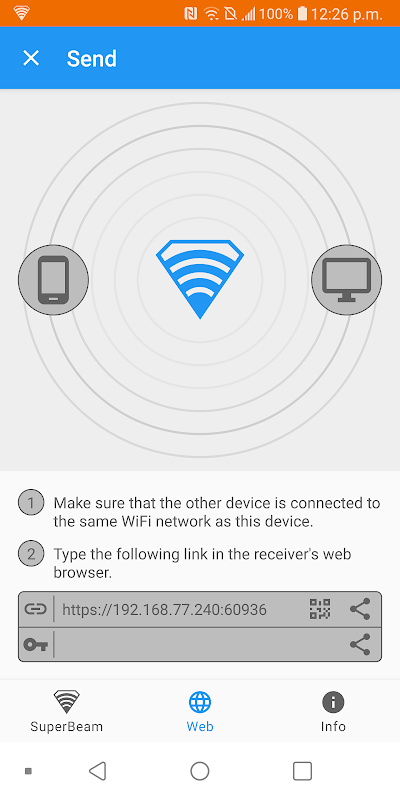400x800 pixels.
Task: Tap the step 2 number circle
Action: 31,554
